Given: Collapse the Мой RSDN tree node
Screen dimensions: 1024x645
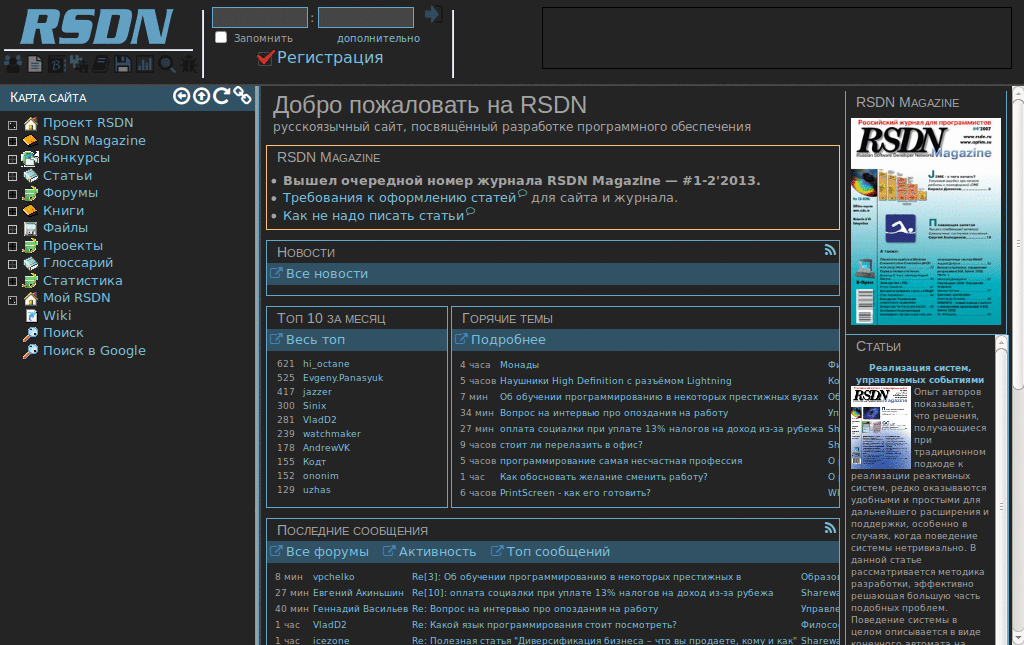Looking at the screenshot, I should 12,297.
